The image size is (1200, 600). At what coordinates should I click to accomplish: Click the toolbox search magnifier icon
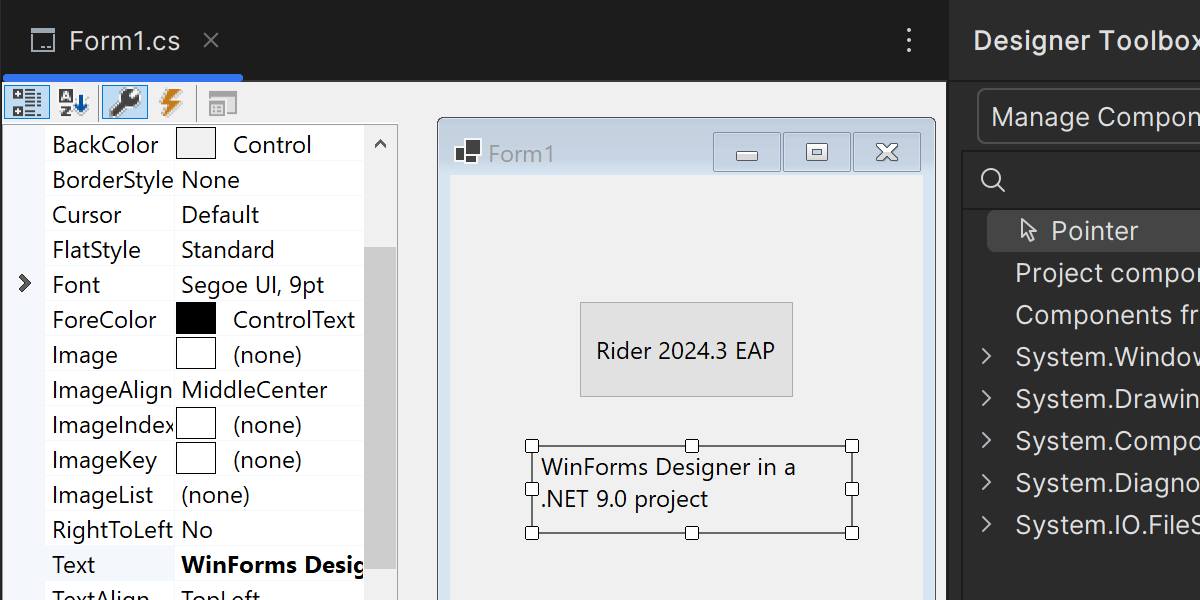tap(992, 180)
